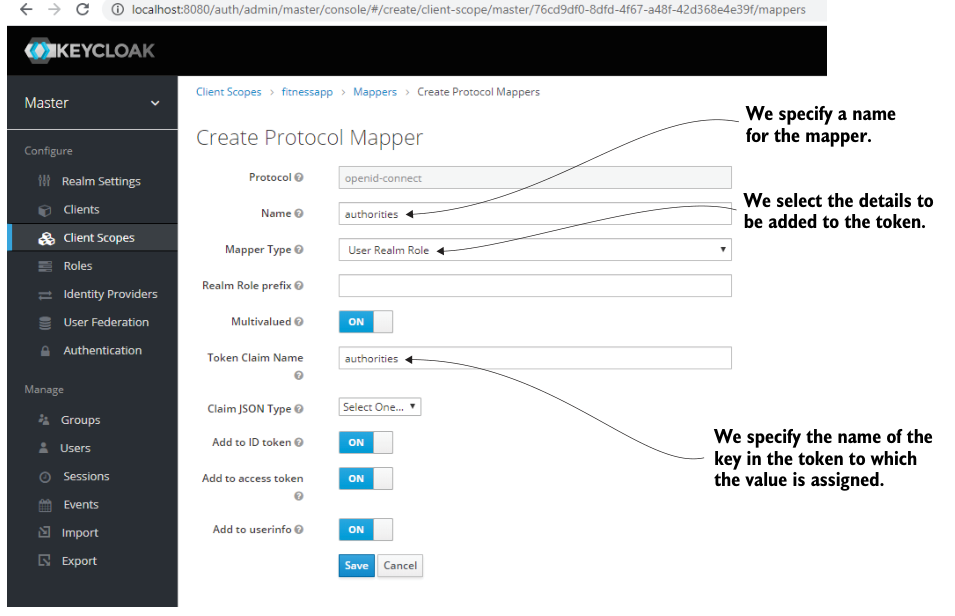The height and width of the screenshot is (616, 955).
Task: Click the Users person icon
Action: pyautogui.click(x=43, y=448)
